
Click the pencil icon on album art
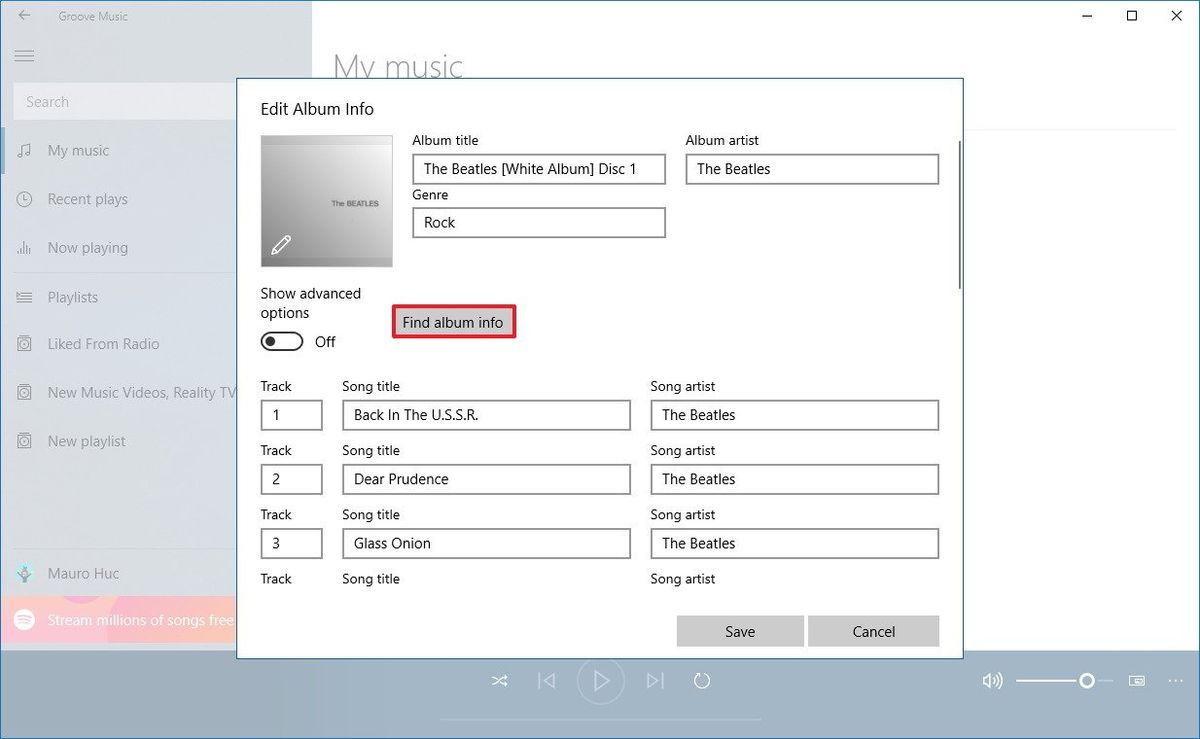[x=283, y=243]
